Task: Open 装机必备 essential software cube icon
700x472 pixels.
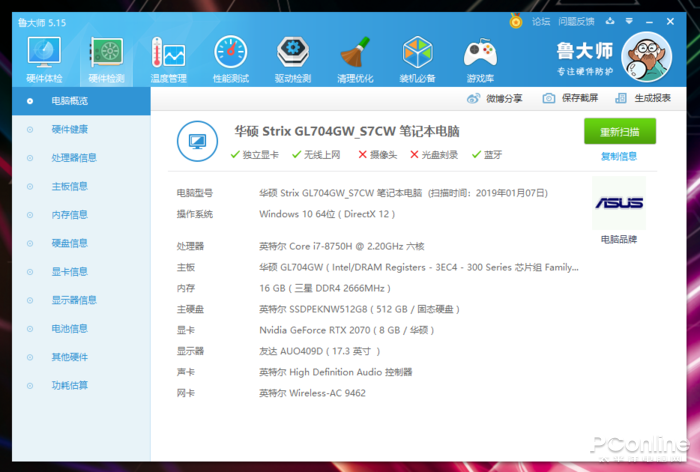Action: (417, 60)
